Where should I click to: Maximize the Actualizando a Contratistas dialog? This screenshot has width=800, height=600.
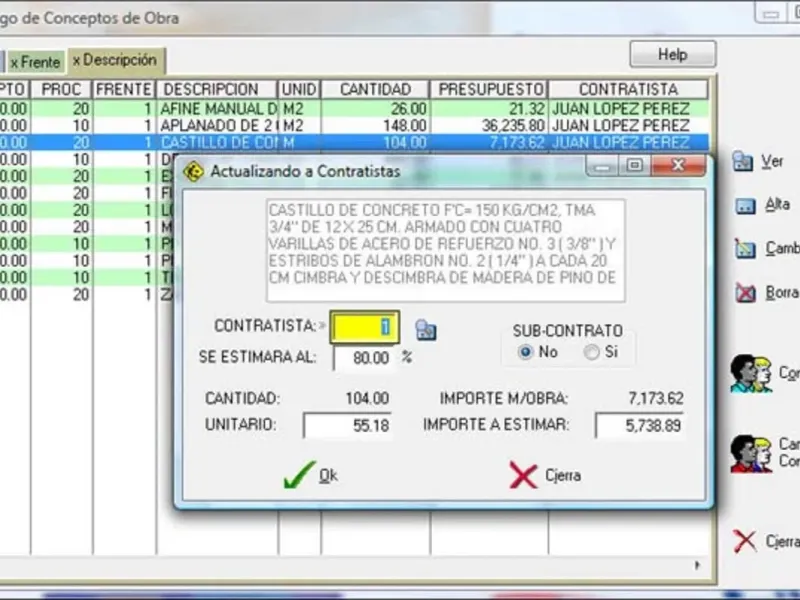point(634,165)
